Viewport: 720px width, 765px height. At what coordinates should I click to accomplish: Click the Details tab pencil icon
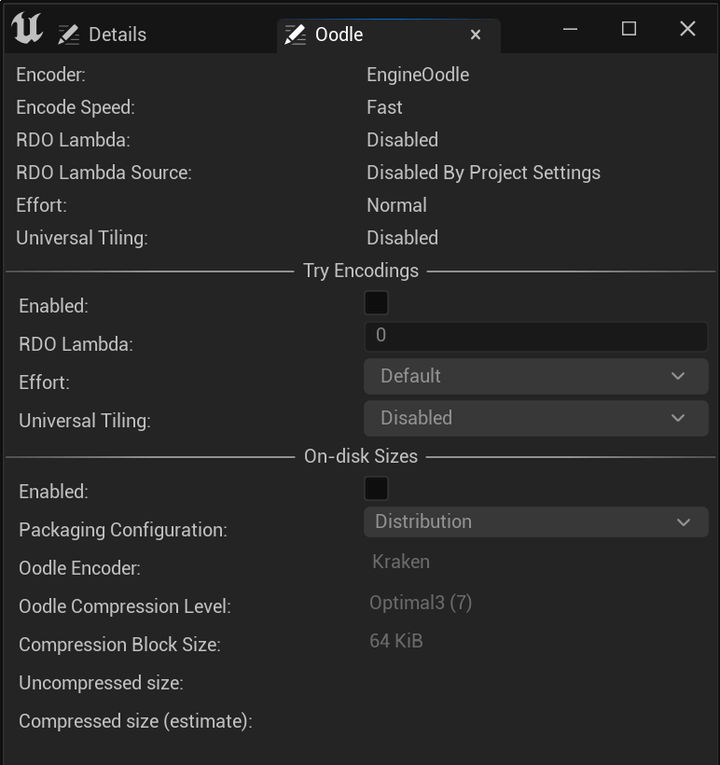click(68, 35)
